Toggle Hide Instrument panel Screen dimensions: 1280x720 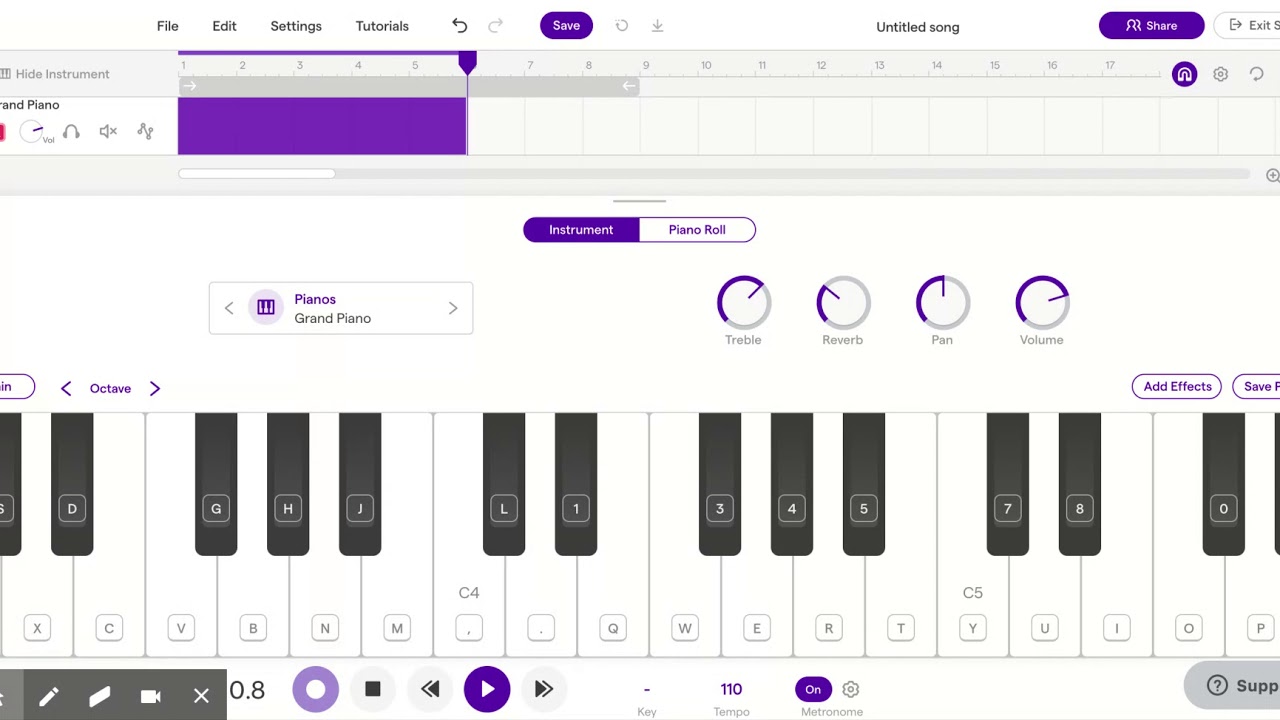point(55,74)
